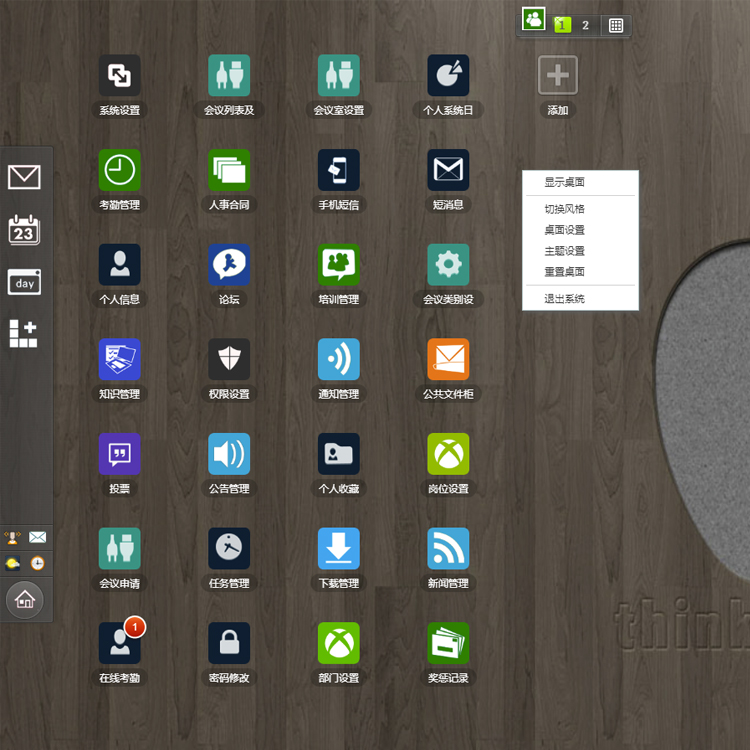
Task: Open the 密码修改 lock icon
Action: point(229,643)
